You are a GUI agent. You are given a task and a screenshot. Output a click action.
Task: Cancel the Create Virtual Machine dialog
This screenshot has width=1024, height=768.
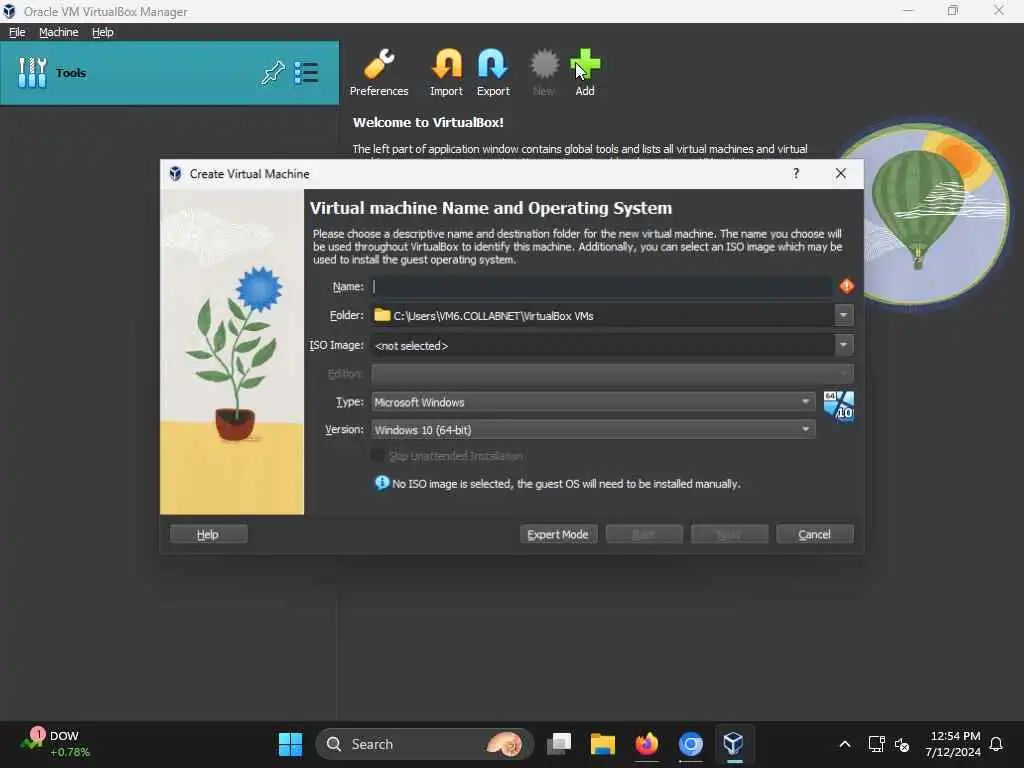(814, 534)
